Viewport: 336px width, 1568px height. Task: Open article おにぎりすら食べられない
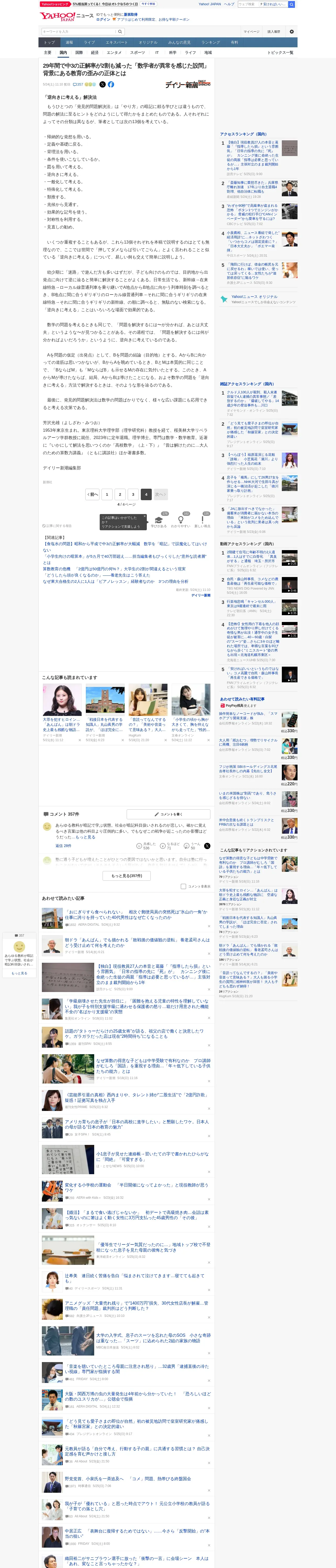coord(137,915)
